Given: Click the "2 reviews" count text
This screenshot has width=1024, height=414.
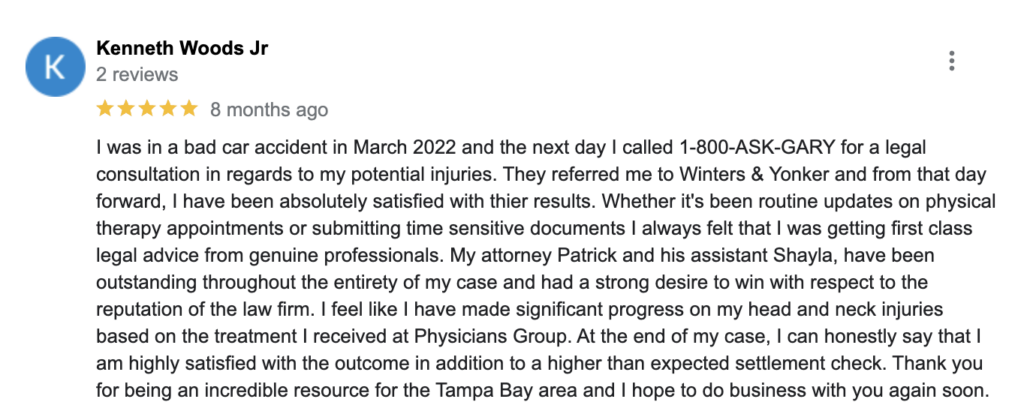Looking at the screenshot, I should click(x=137, y=74).
